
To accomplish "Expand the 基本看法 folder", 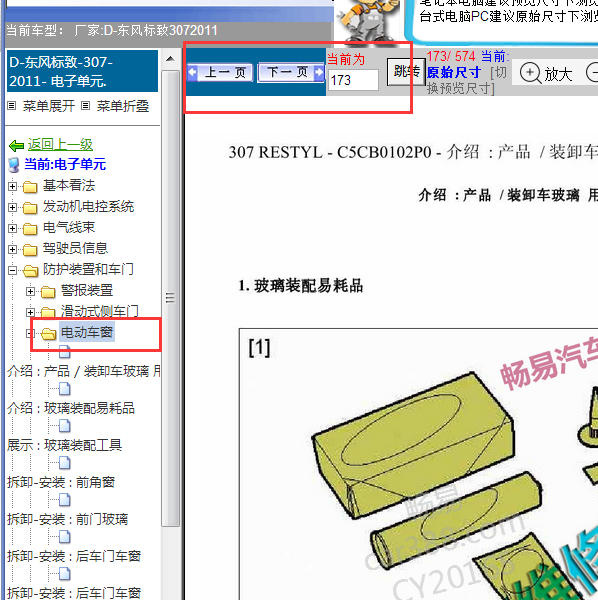I will click(12, 186).
